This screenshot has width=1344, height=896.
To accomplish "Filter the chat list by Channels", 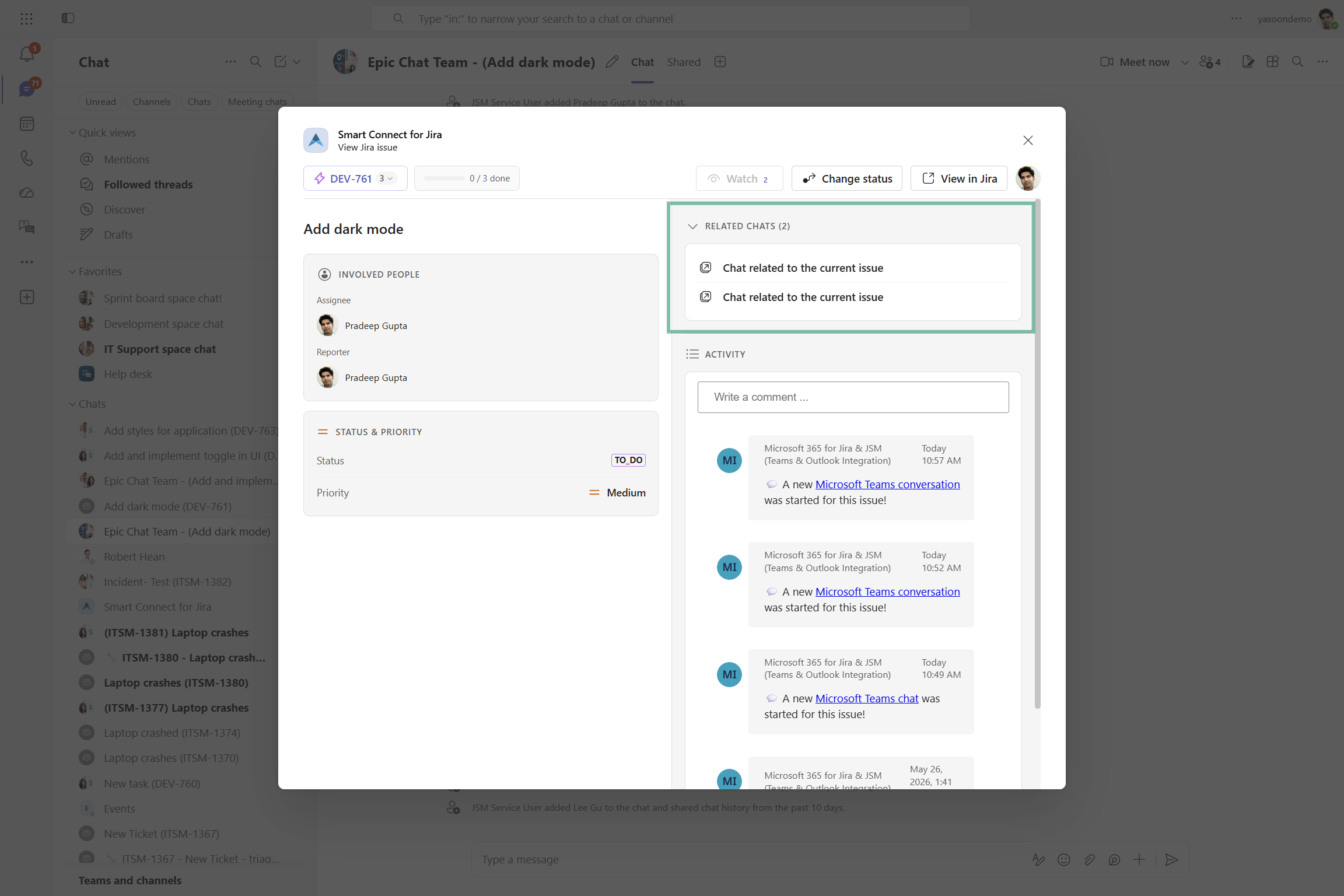I will [x=152, y=101].
